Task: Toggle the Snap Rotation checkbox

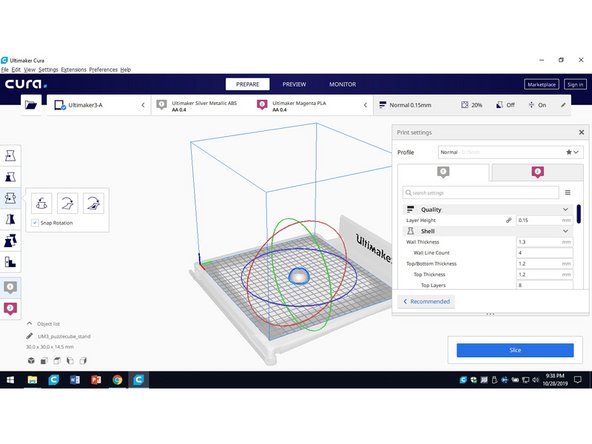Action: (x=35, y=223)
